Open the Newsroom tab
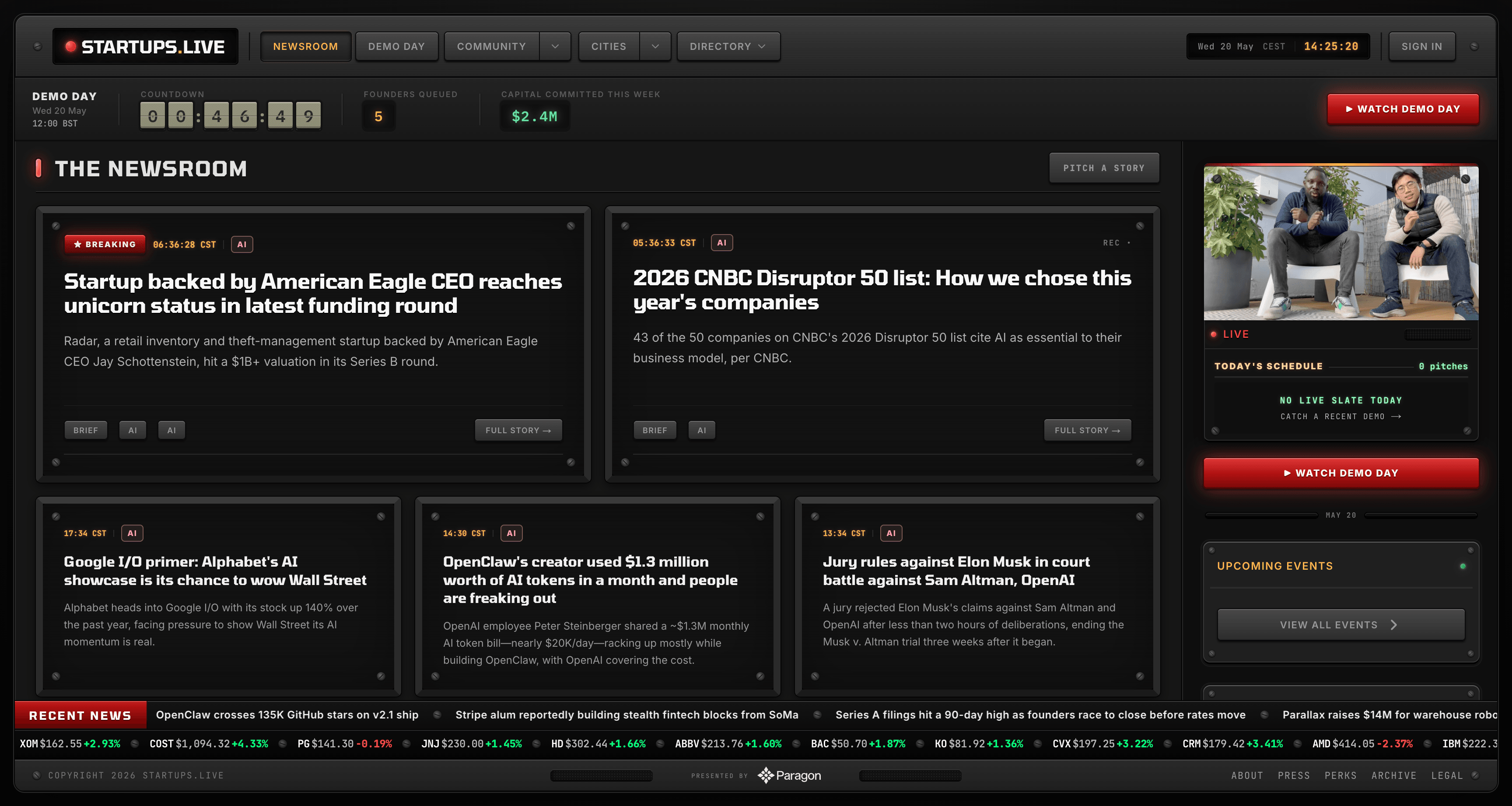 [x=305, y=46]
